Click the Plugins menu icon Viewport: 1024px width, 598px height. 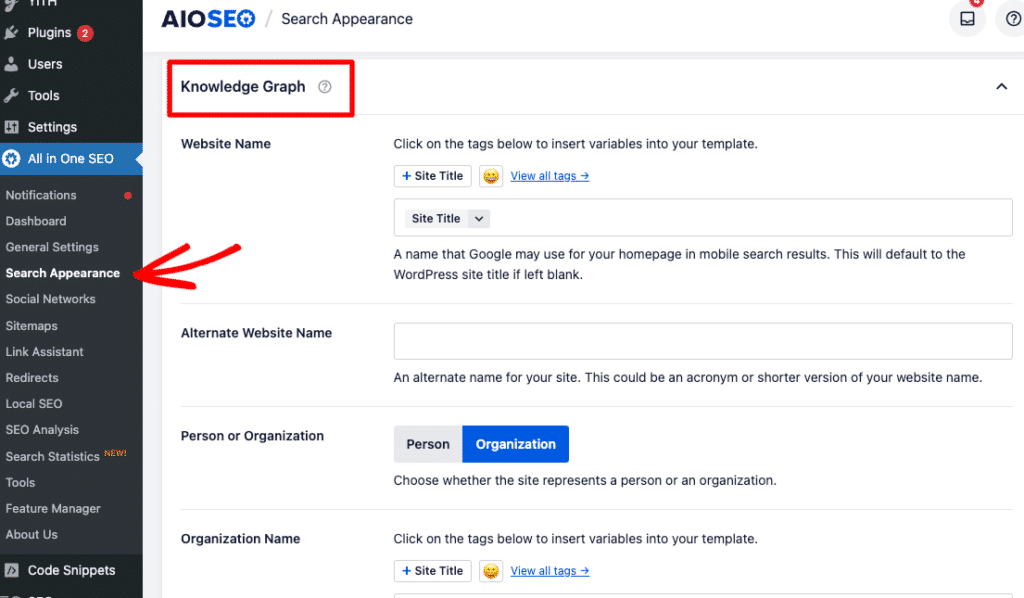pos(12,33)
